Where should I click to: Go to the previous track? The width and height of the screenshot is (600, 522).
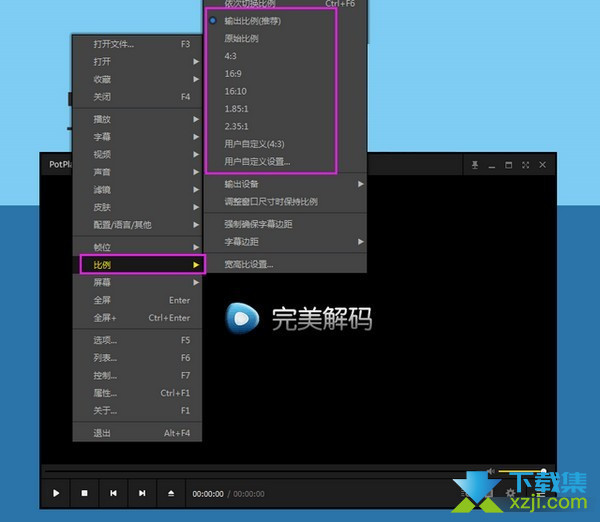coord(113,493)
